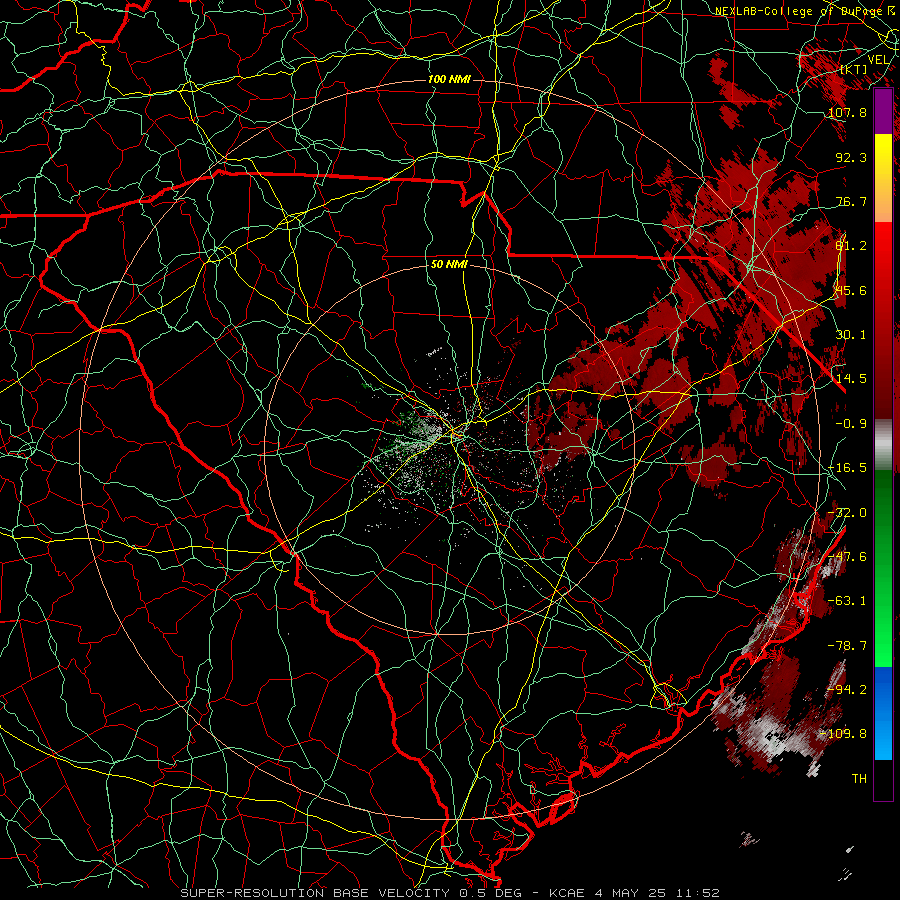Select the 30.1 scale value

point(851,335)
